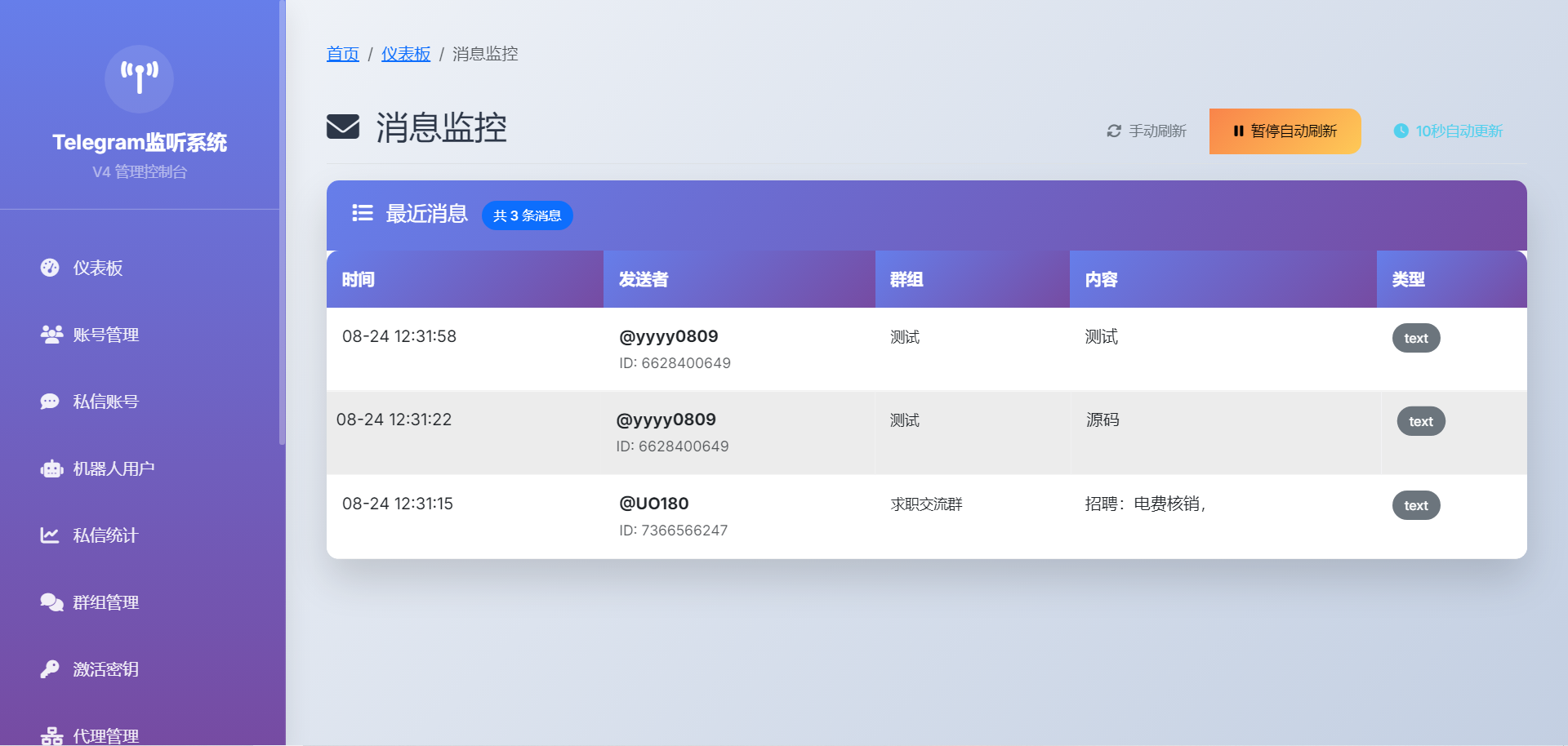The height and width of the screenshot is (746, 1568).
Task: Click the 私信统计 chart line icon
Action: 50,535
